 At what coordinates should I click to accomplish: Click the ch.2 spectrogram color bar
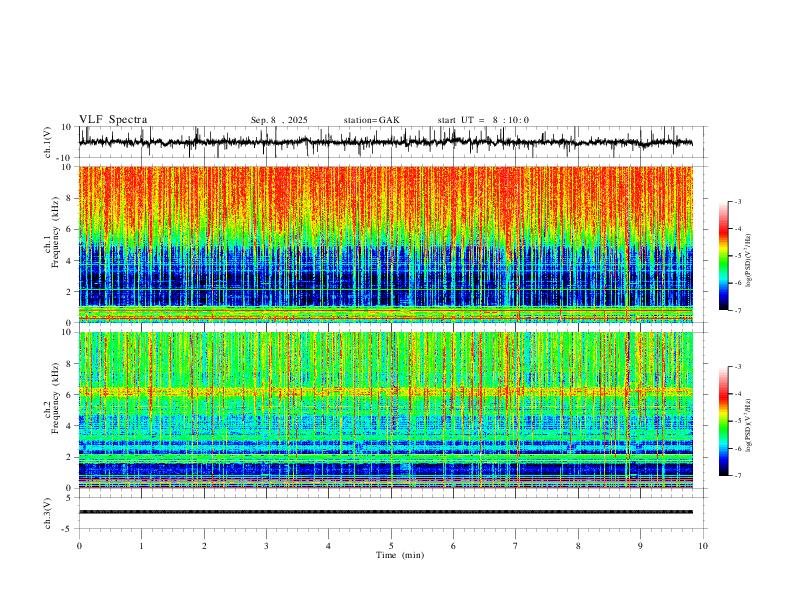pos(723,421)
